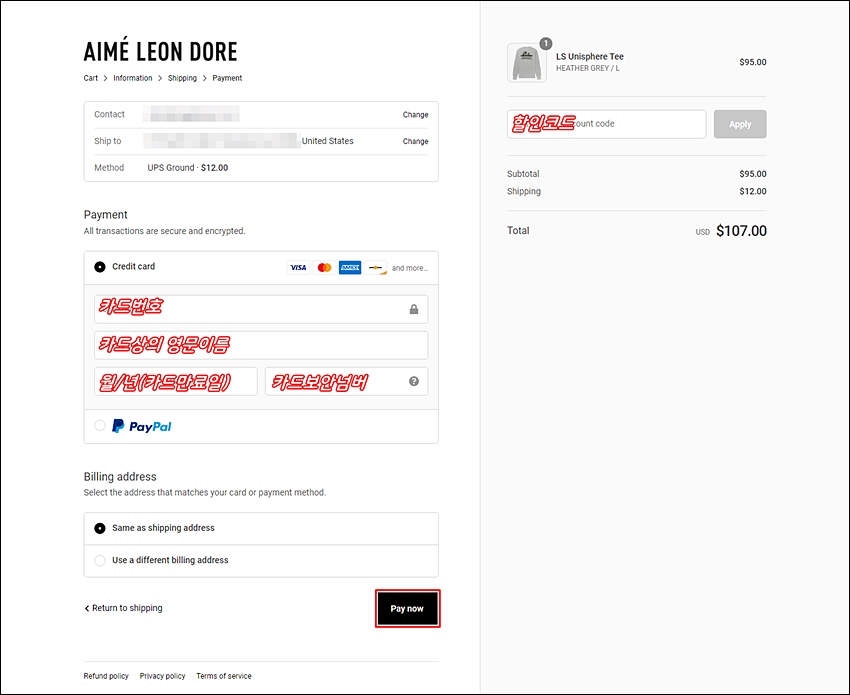This screenshot has width=850, height=695.
Task: Open the Privacy policy link
Action: click(163, 676)
